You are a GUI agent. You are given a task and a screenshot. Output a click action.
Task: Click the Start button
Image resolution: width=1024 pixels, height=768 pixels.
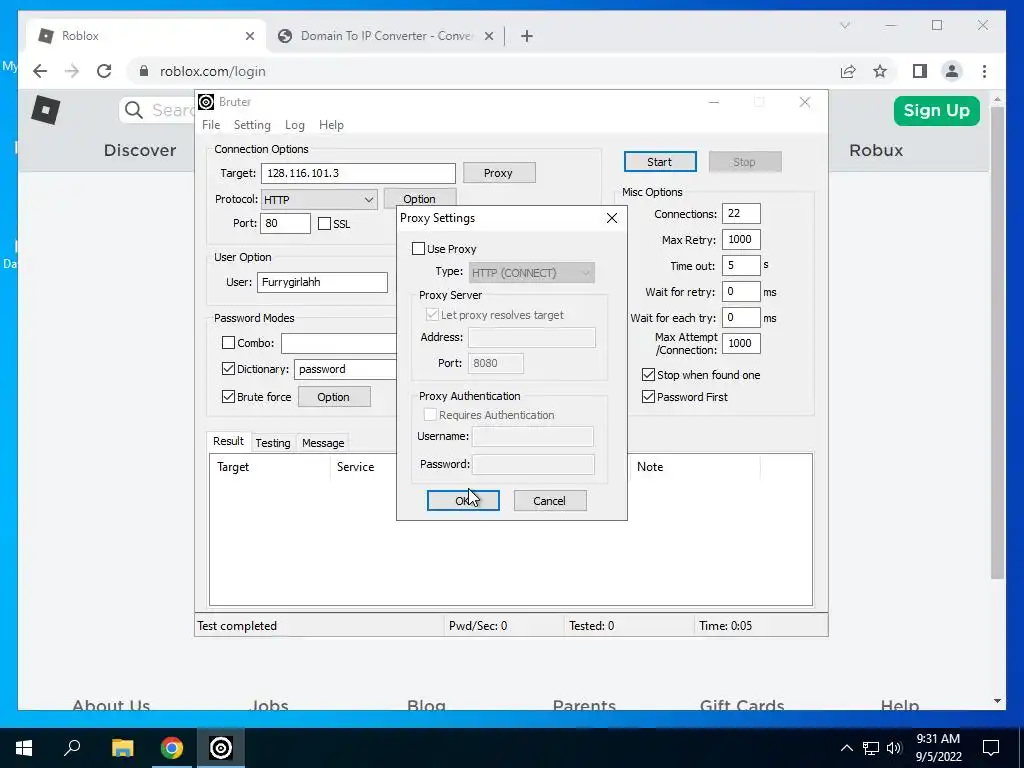[x=660, y=162]
